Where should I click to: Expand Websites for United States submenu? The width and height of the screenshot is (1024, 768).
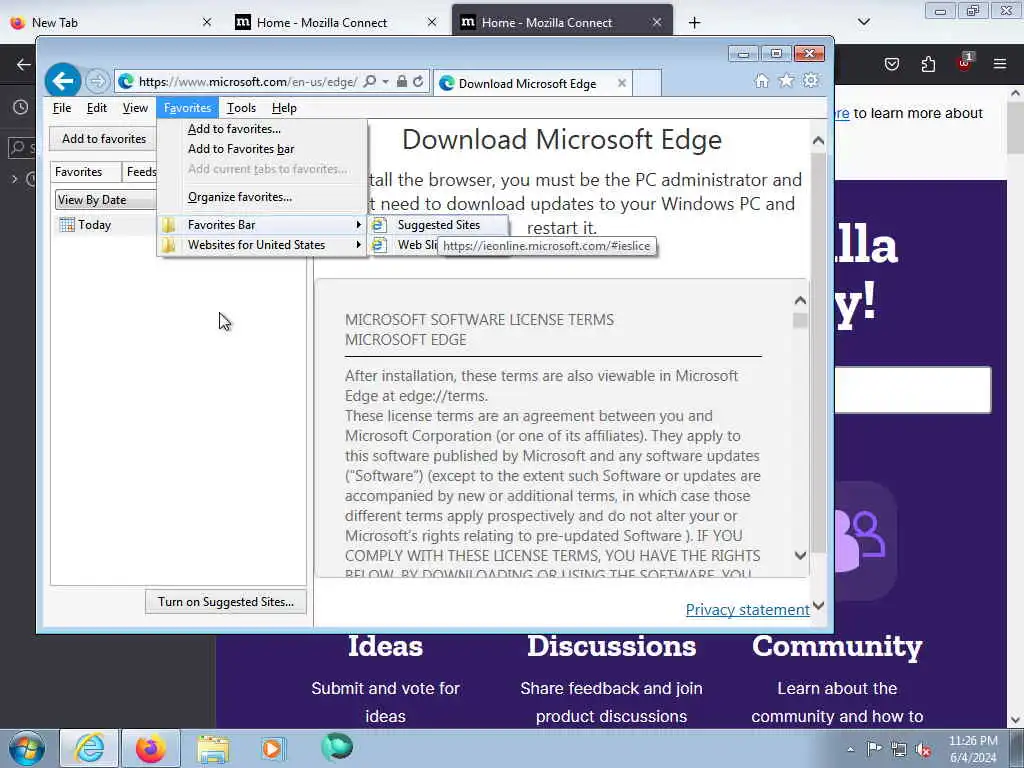(261, 245)
